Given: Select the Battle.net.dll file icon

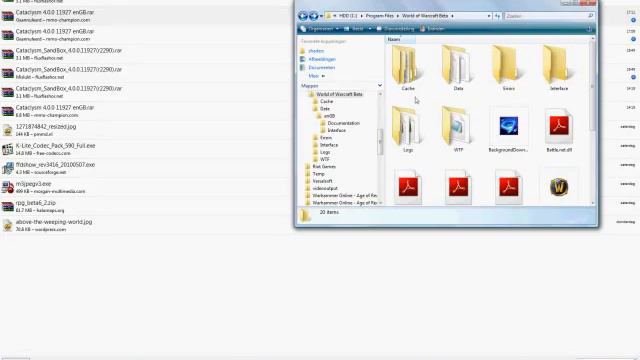Looking at the screenshot, I should [x=559, y=127].
